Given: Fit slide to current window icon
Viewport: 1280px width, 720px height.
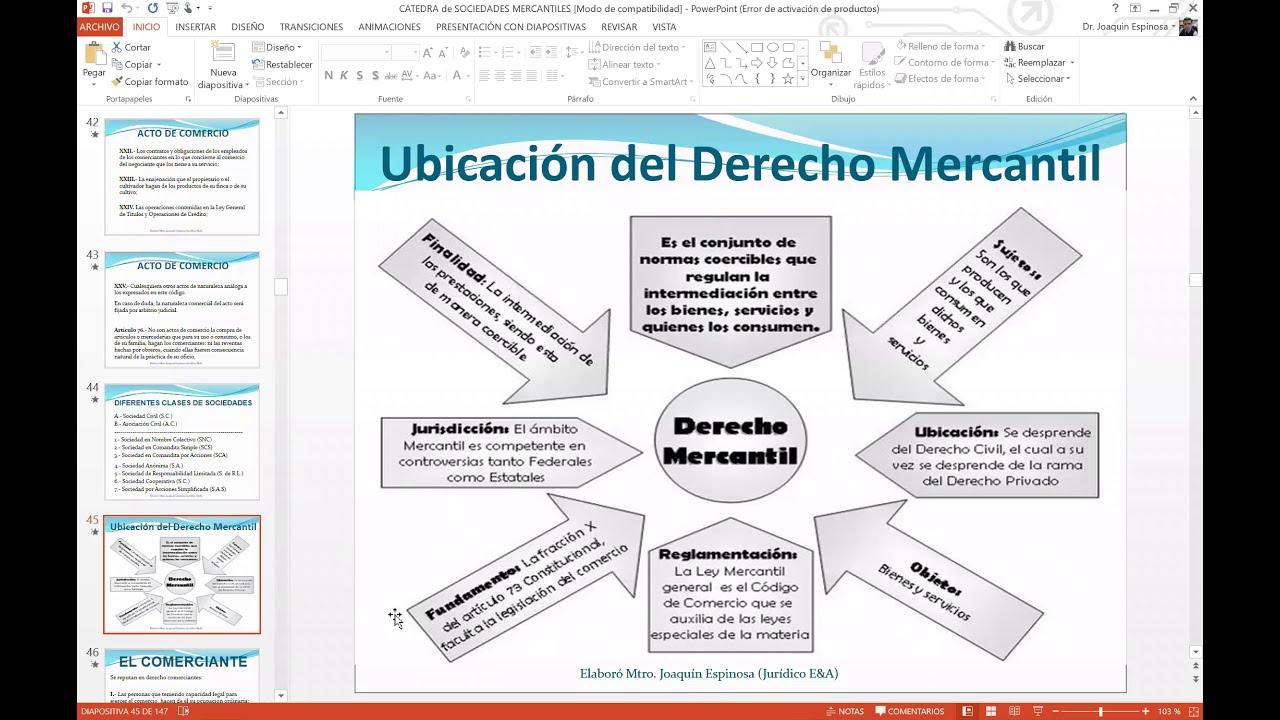Looking at the screenshot, I should pyautogui.click(x=1192, y=711).
